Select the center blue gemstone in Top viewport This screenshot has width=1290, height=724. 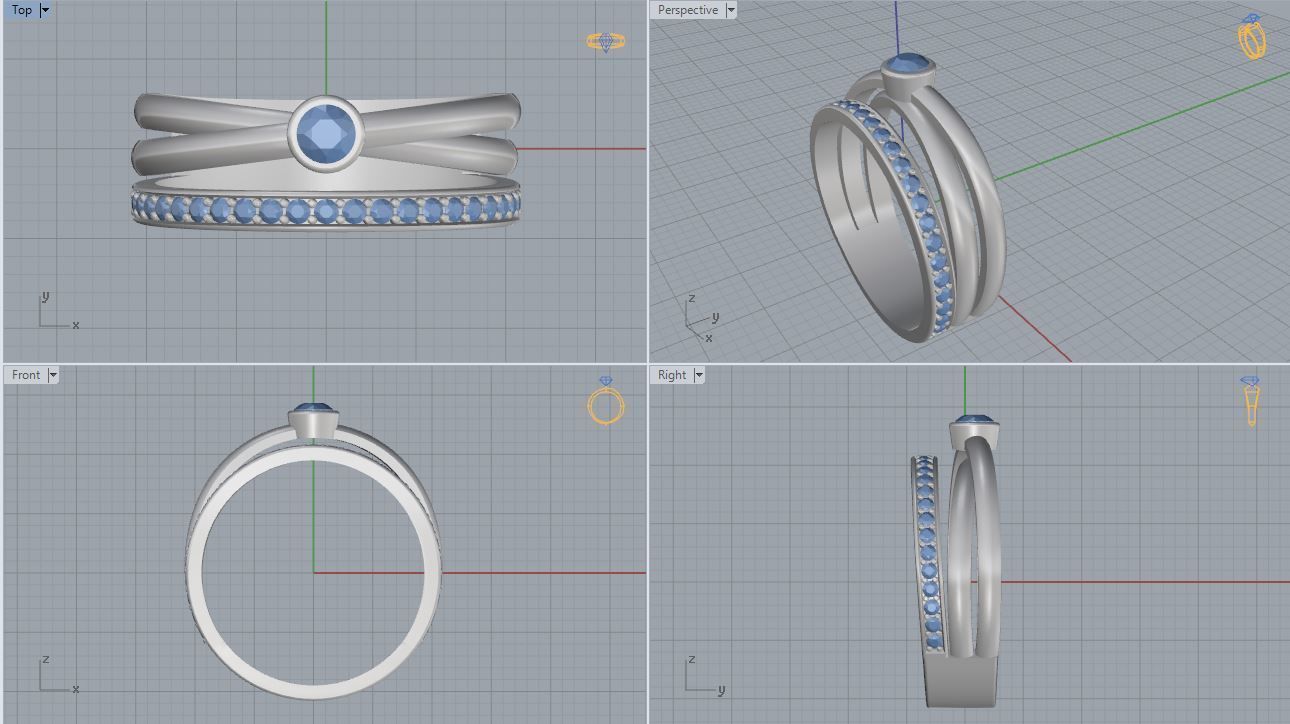coord(325,134)
